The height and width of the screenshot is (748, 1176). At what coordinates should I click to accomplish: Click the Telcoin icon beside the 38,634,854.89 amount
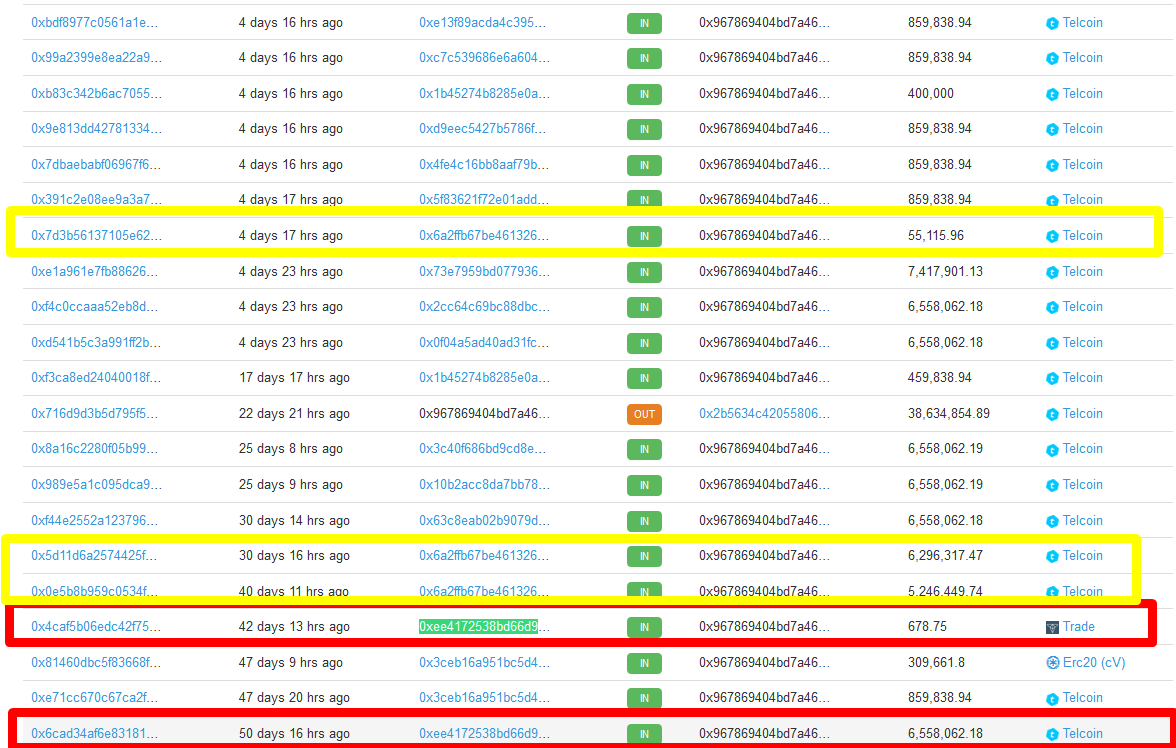coord(1052,415)
